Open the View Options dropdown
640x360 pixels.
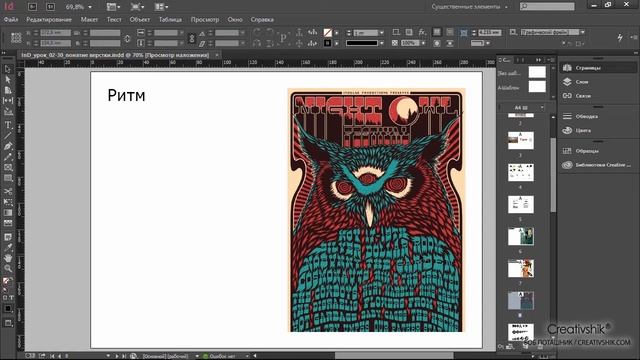(x=113, y=7)
